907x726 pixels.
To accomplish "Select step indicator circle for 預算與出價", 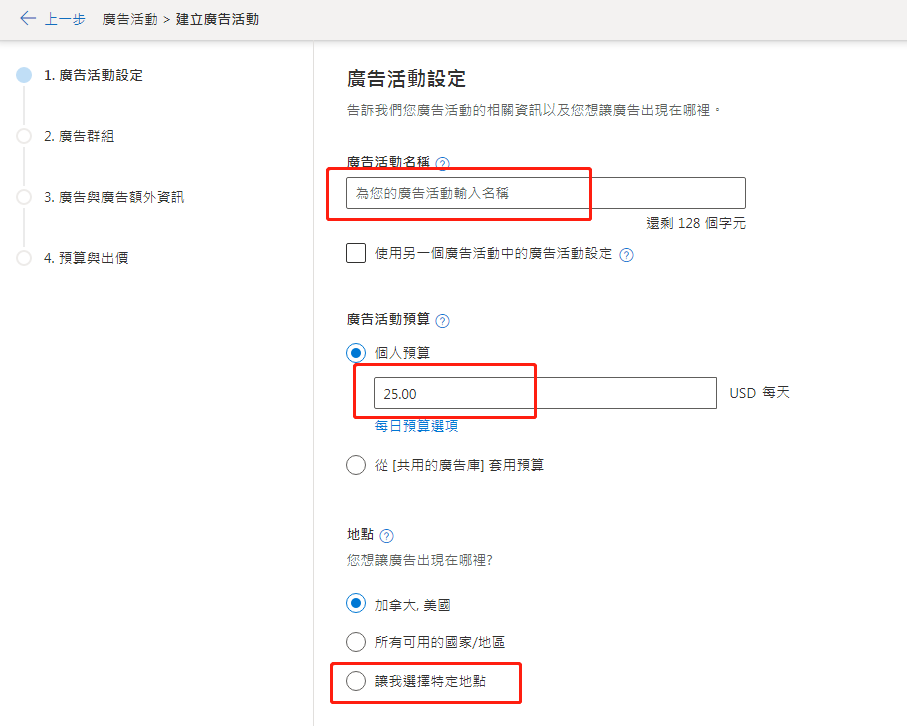I will pos(22,258).
